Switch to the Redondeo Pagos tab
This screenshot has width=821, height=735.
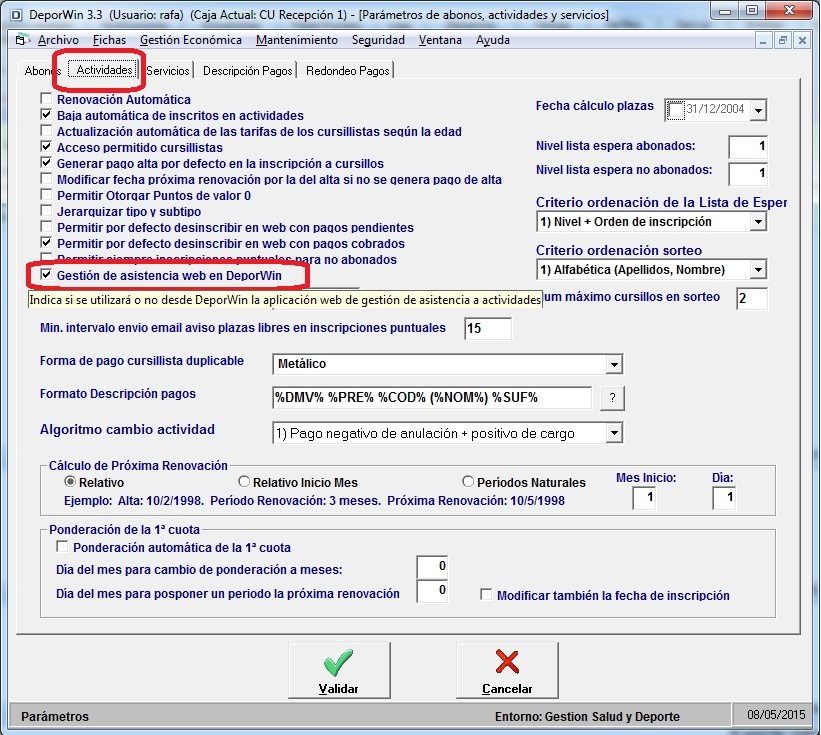coord(348,71)
